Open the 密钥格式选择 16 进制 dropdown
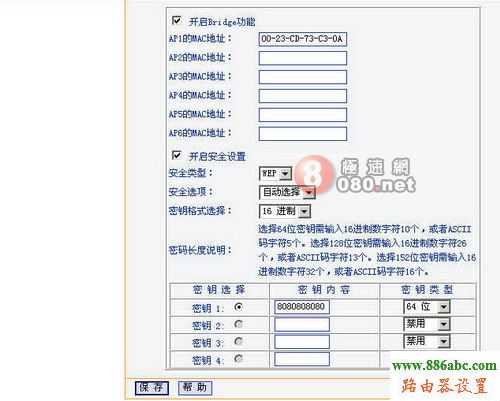This screenshot has height=401, width=500. pos(285,211)
